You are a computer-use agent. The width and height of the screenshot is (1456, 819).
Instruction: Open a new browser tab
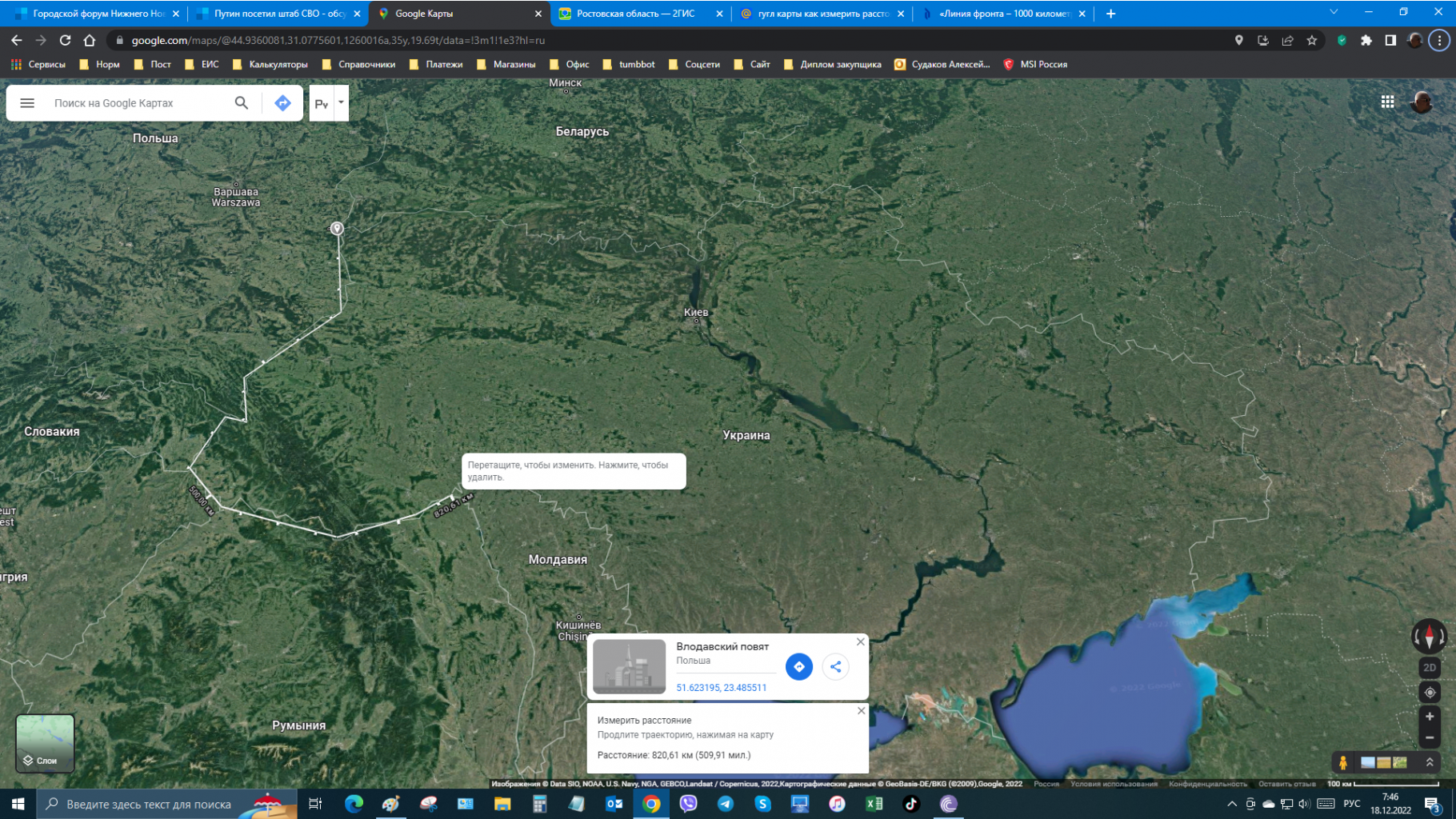coord(1110,14)
